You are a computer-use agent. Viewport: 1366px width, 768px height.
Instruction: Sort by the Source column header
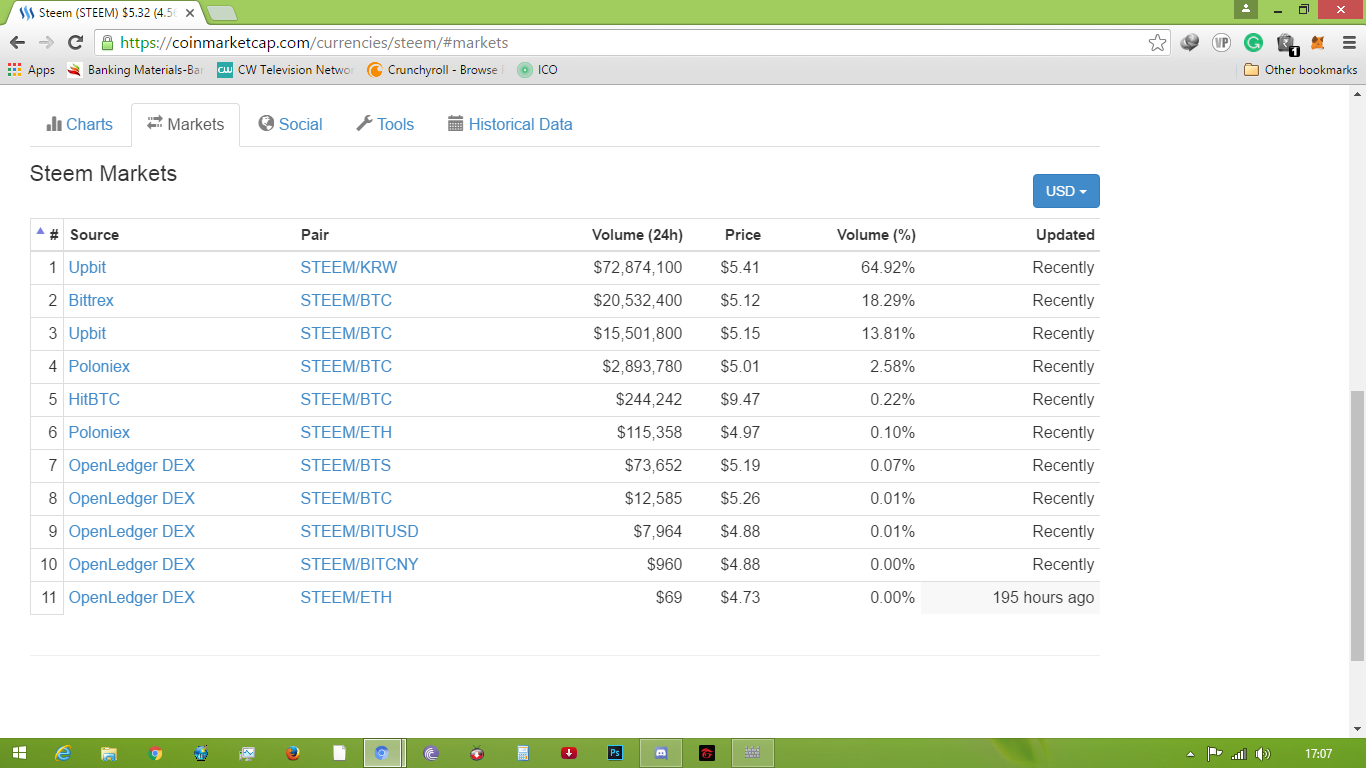click(x=94, y=235)
